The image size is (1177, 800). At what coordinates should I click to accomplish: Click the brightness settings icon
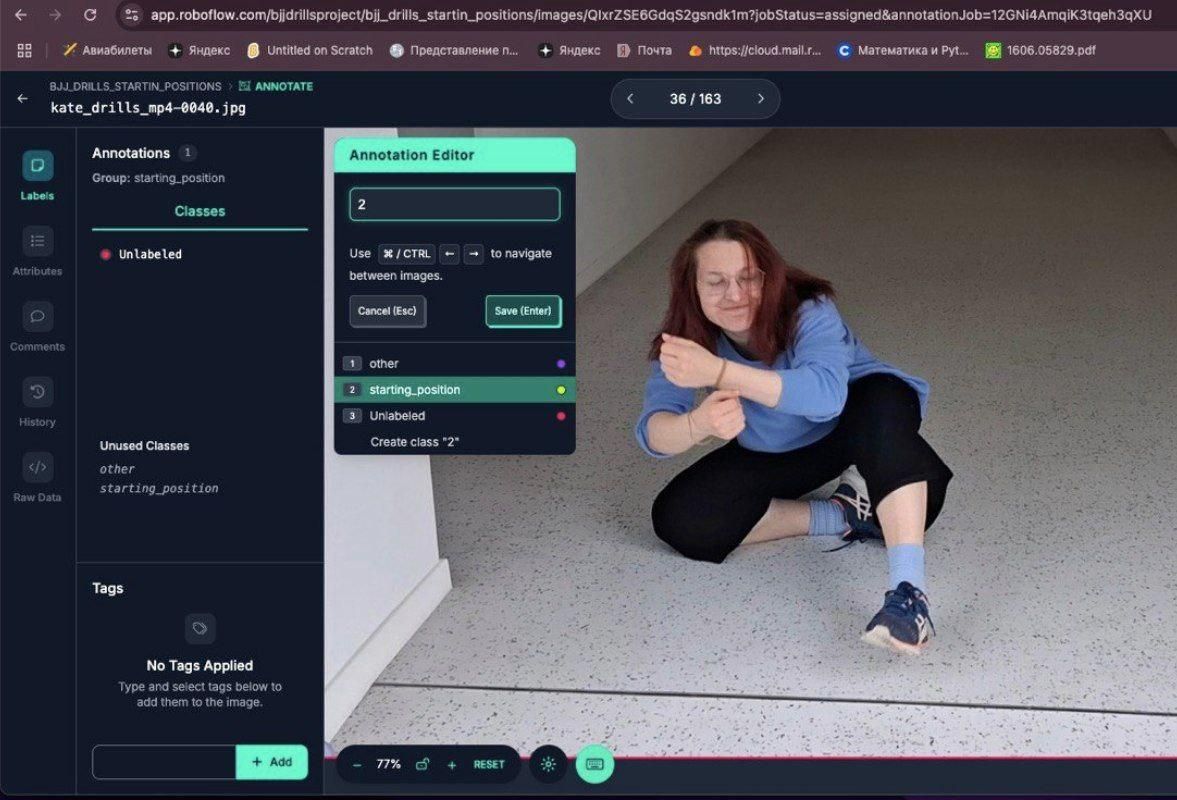tap(548, 764)
